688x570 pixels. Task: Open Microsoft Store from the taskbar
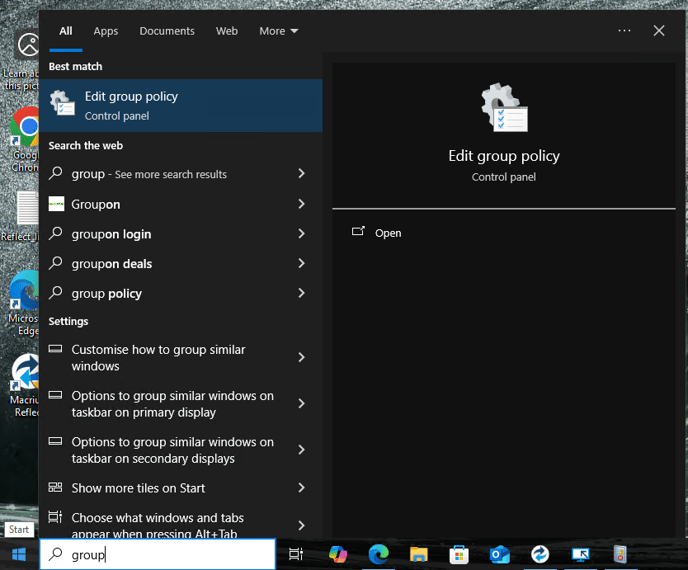(x=459, y=554)
